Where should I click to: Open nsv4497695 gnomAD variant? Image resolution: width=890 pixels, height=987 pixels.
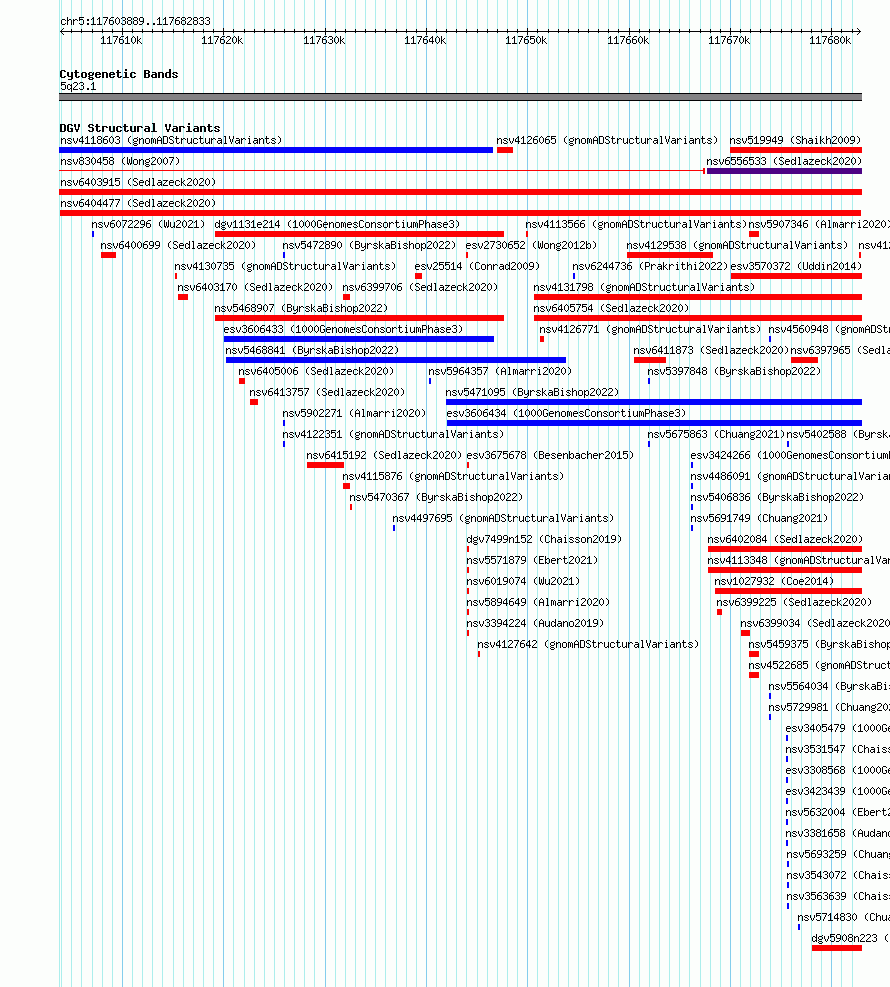[x=503, y=518]
